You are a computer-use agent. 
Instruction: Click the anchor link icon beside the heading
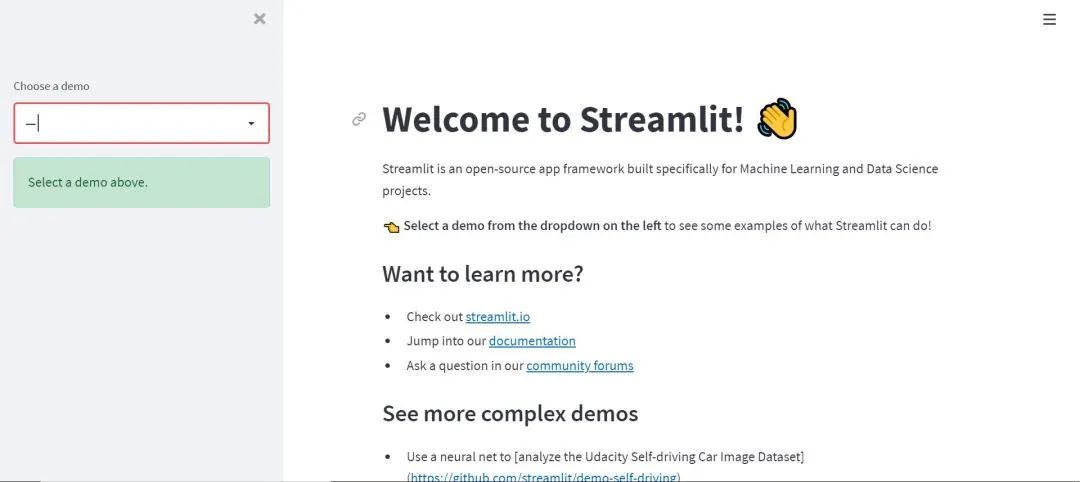tap(359, 120)
